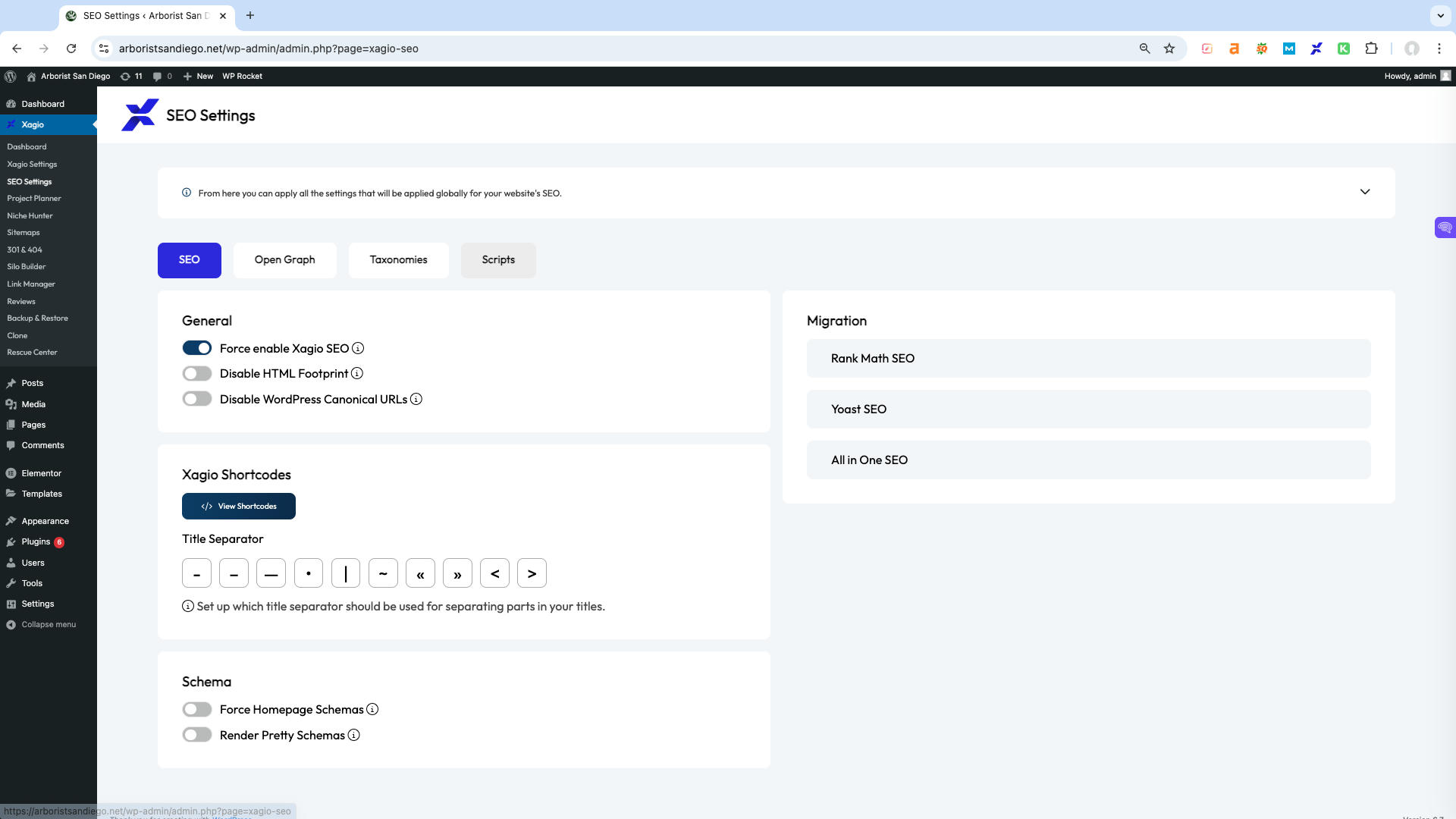1456x819 pixels.
Task: Click the green K extension icon
Action: click(1344, 49)
